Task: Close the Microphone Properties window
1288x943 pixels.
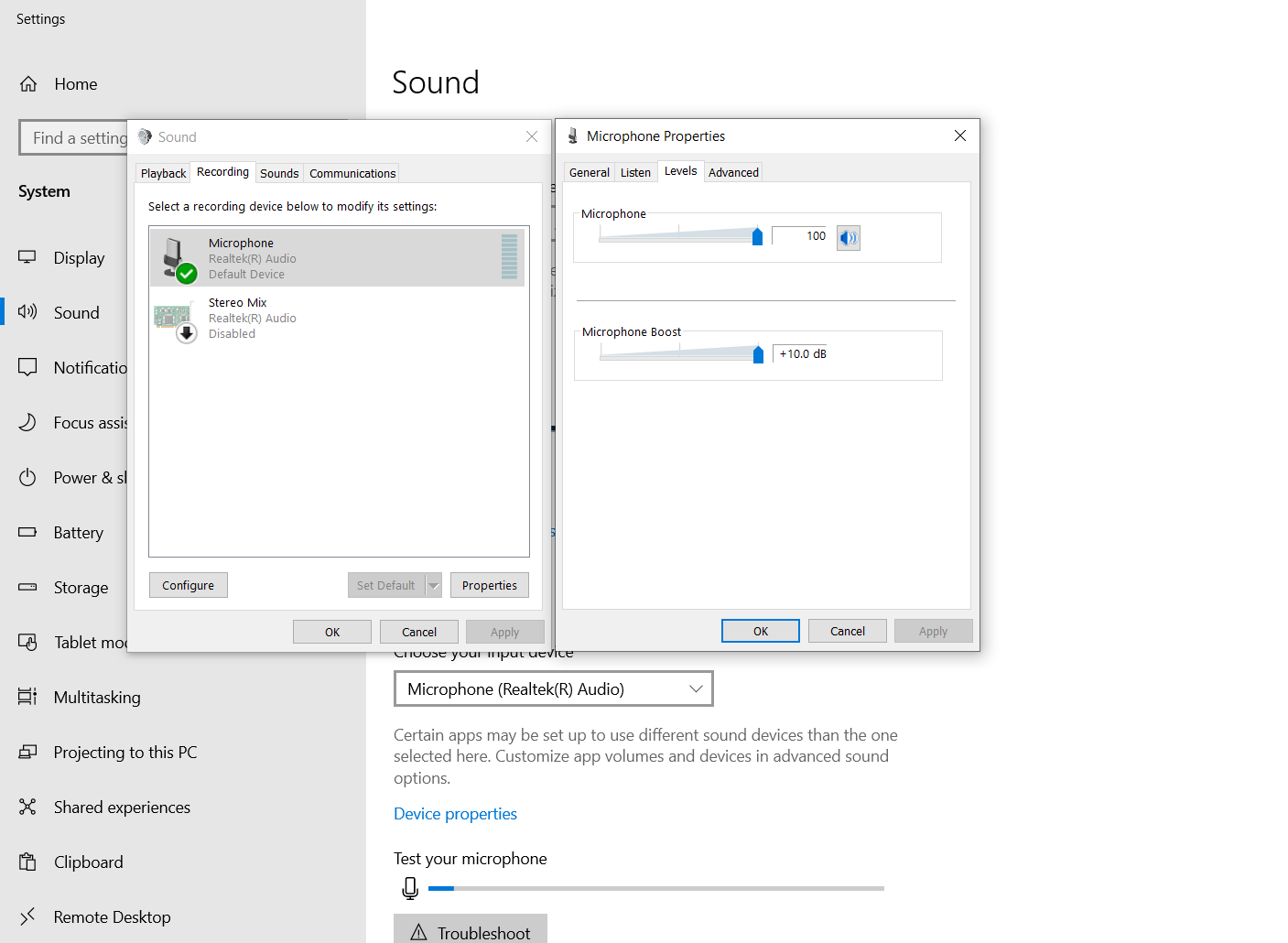Action: pyautogui.click(x=960, y=135)
